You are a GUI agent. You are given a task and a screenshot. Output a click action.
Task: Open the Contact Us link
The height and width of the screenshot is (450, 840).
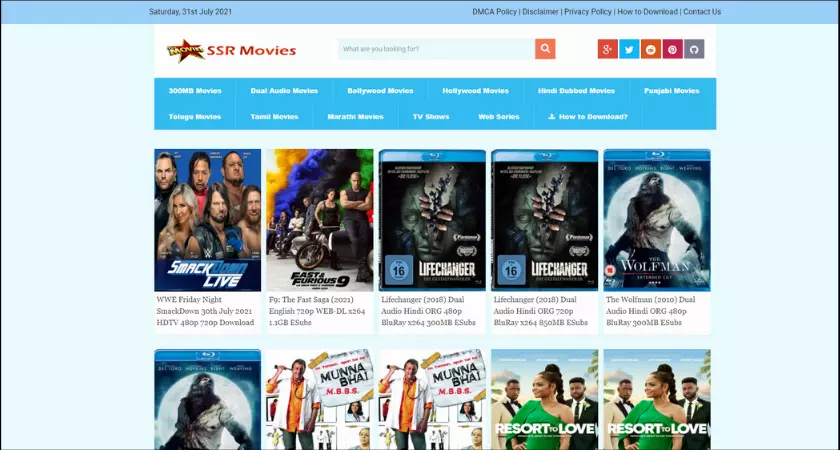coord(702,11)
